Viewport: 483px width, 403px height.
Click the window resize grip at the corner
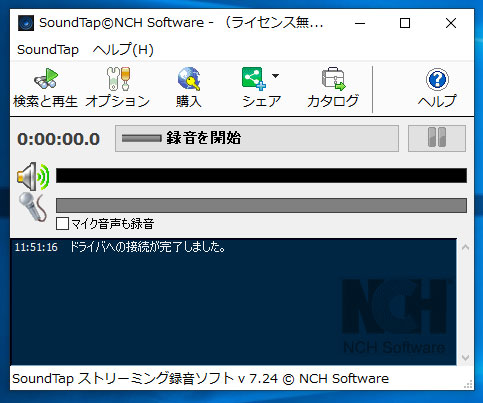pyautogui.click(x=468, y=384)
